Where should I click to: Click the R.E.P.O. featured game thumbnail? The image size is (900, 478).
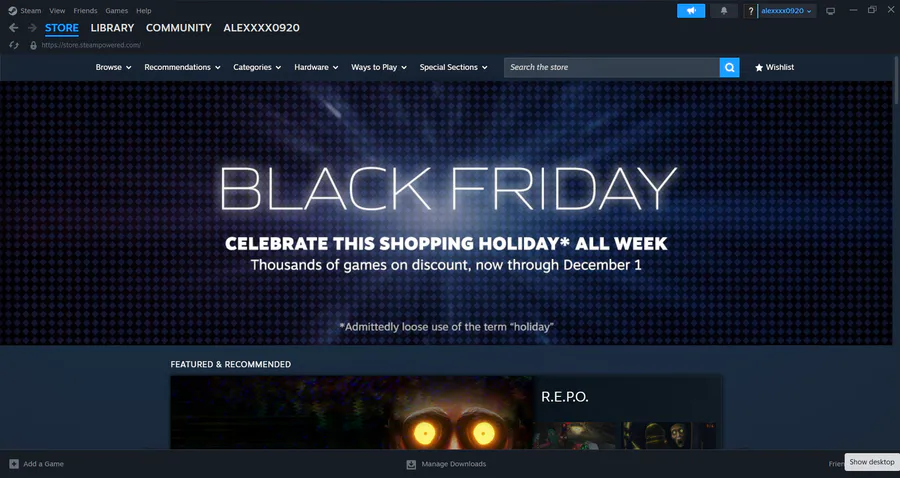tap(351, 412)
